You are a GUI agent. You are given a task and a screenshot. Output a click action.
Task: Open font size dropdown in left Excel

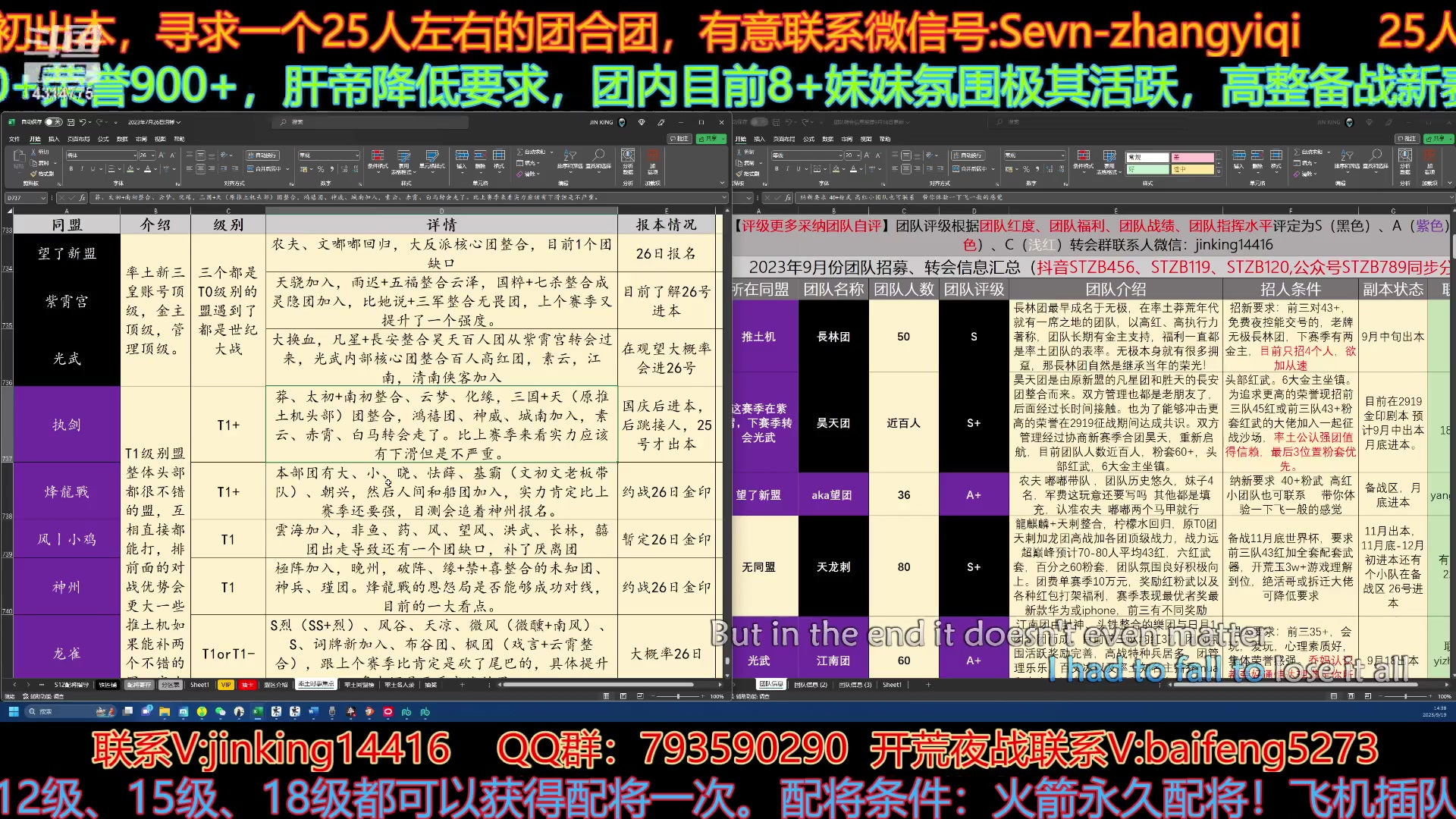[152, 155]
